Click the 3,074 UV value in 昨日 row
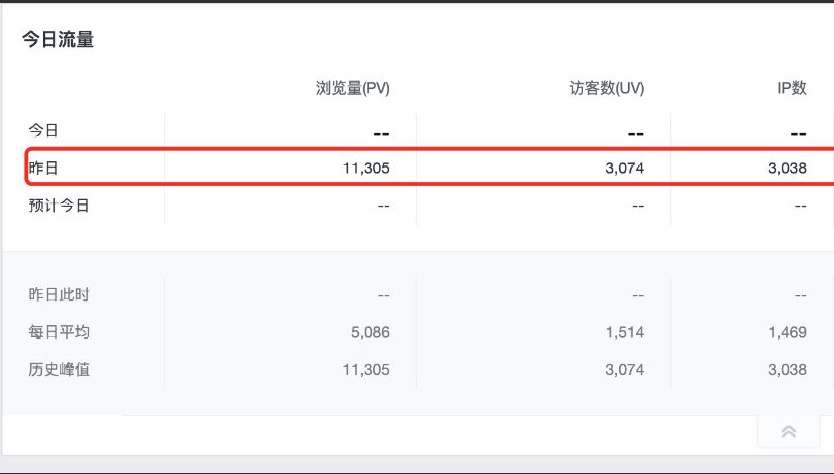The width and height of the screenshot is (834, 474). tap(624, 168)
